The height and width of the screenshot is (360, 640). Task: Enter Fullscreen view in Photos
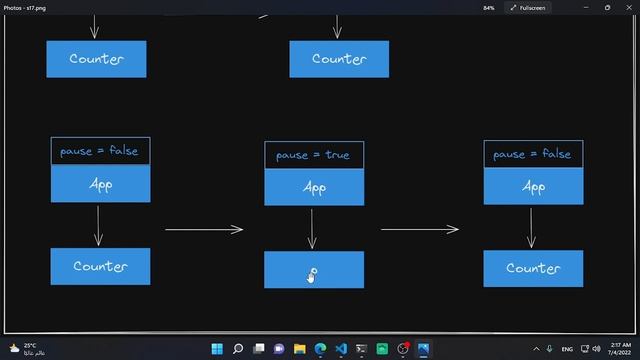click(x=528, y=8)
